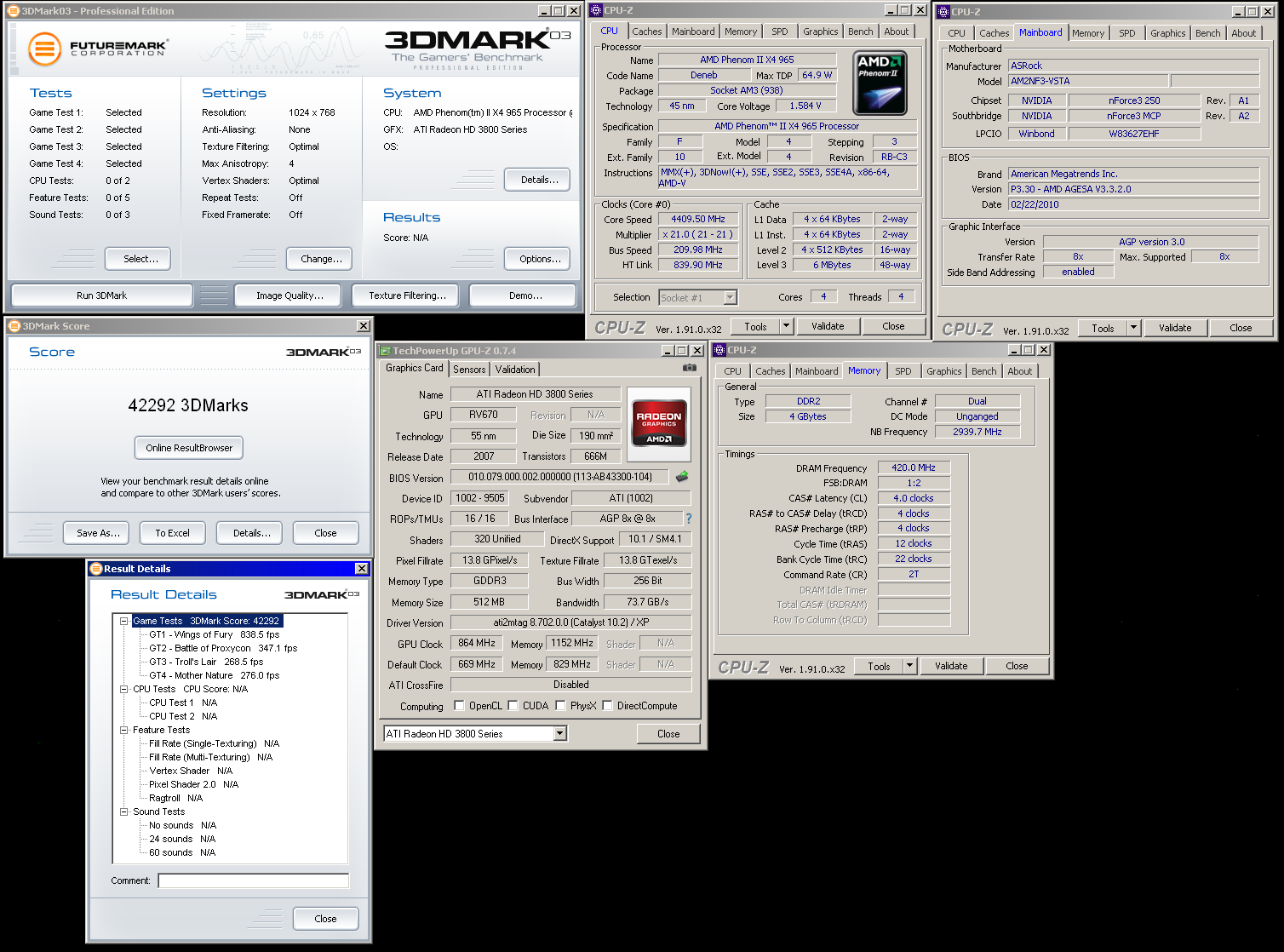Click inside the Comment input field

[253, 880]
